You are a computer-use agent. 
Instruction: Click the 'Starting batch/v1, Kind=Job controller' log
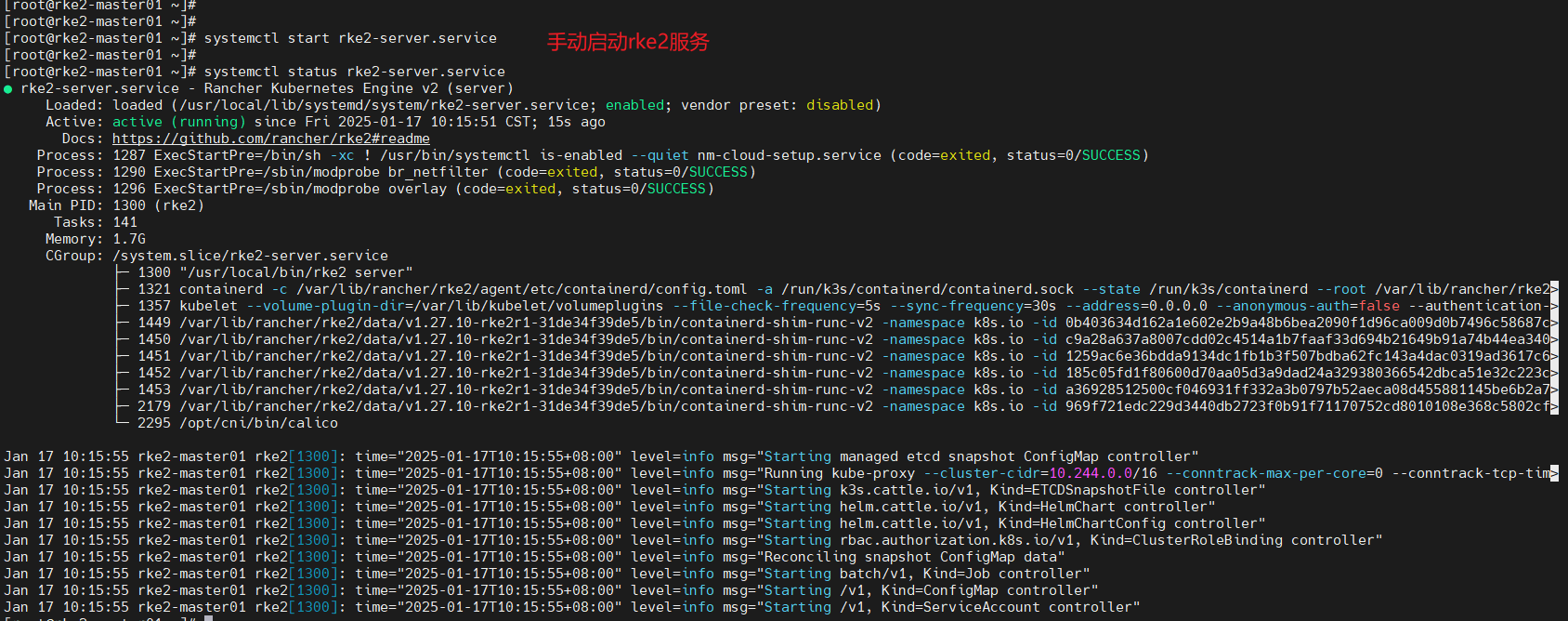[922, 574]
